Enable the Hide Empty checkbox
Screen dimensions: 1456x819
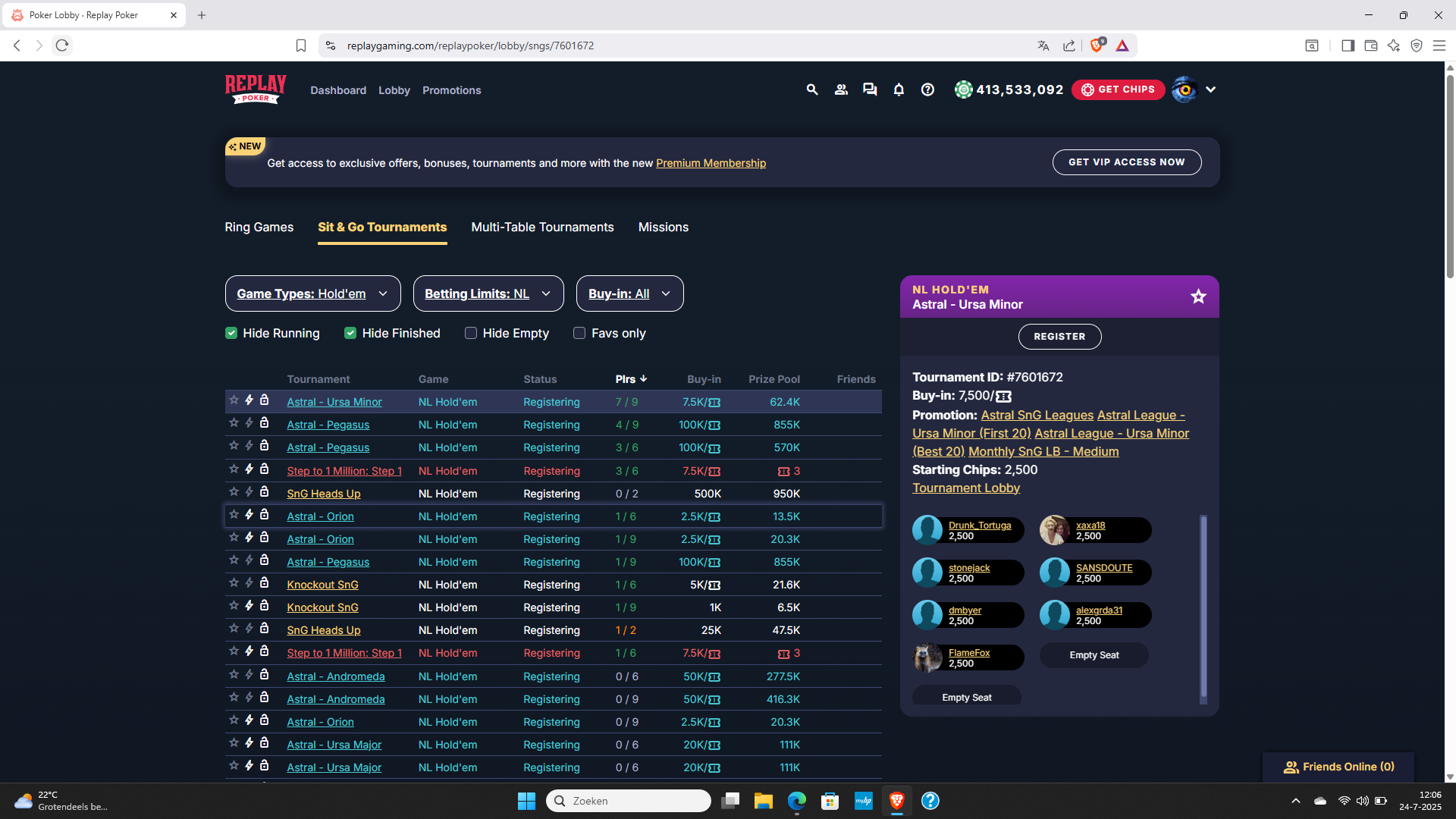471,333
